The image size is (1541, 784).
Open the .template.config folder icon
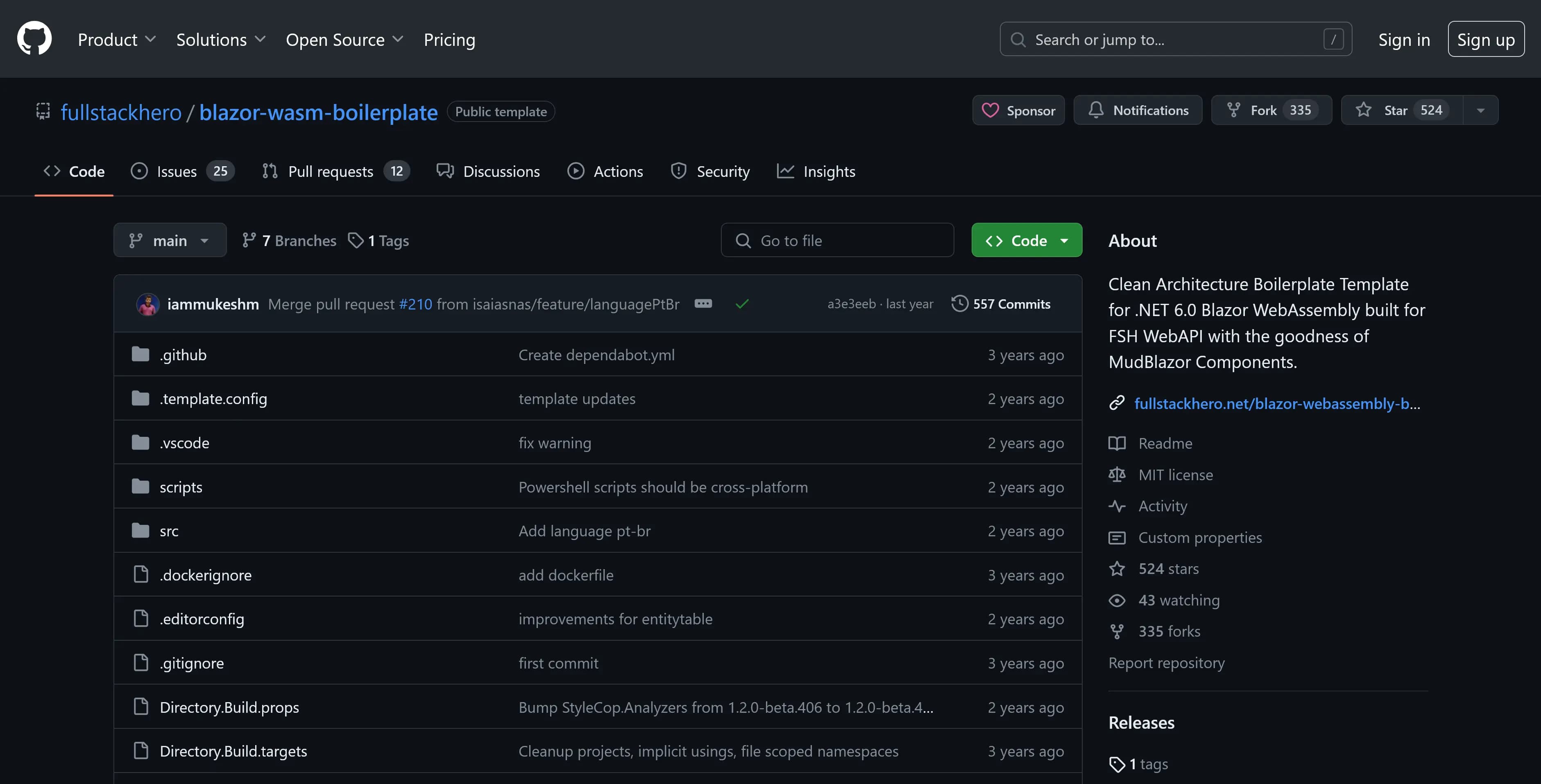tap(140, 398)
